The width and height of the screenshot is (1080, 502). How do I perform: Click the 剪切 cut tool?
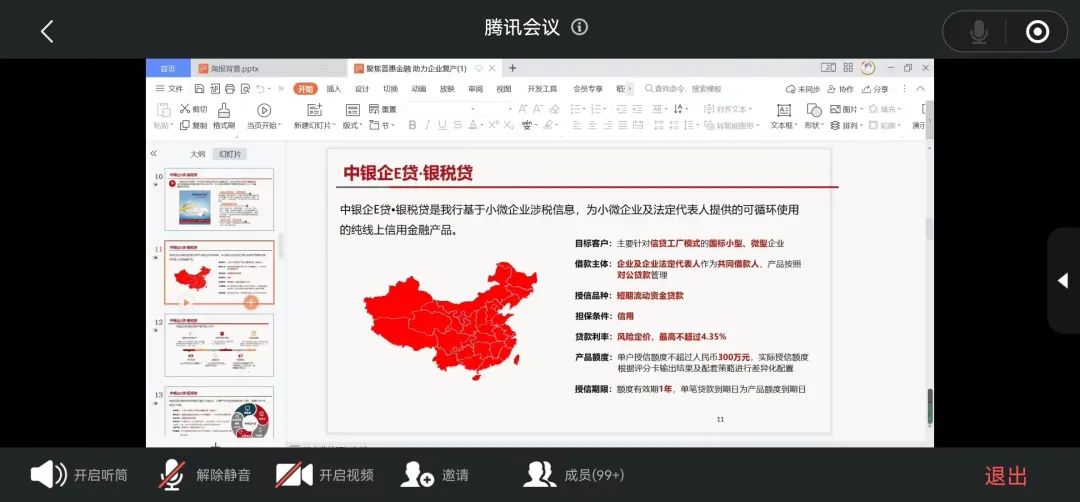click(193, 109)
